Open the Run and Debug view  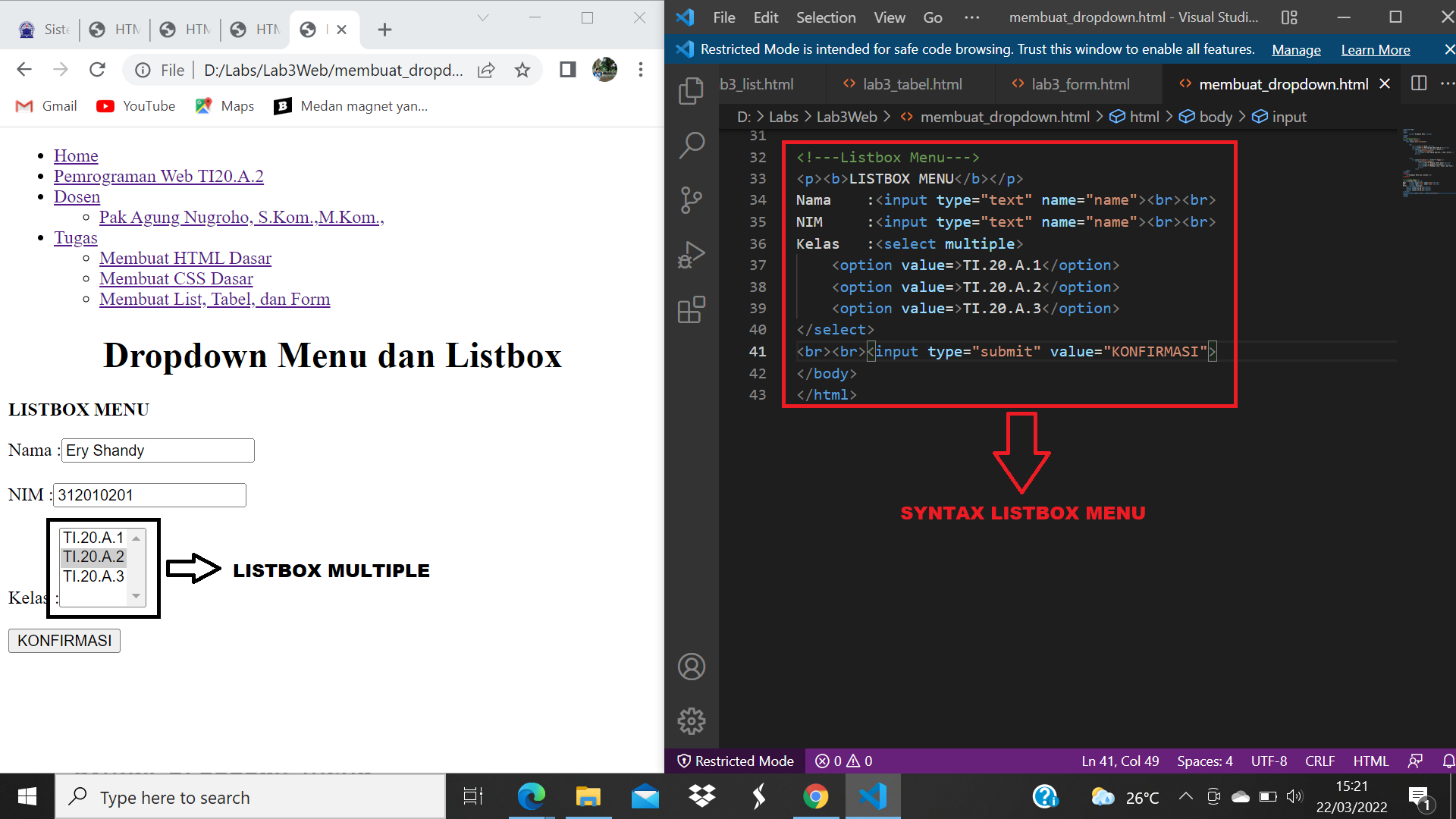point(691,255)
